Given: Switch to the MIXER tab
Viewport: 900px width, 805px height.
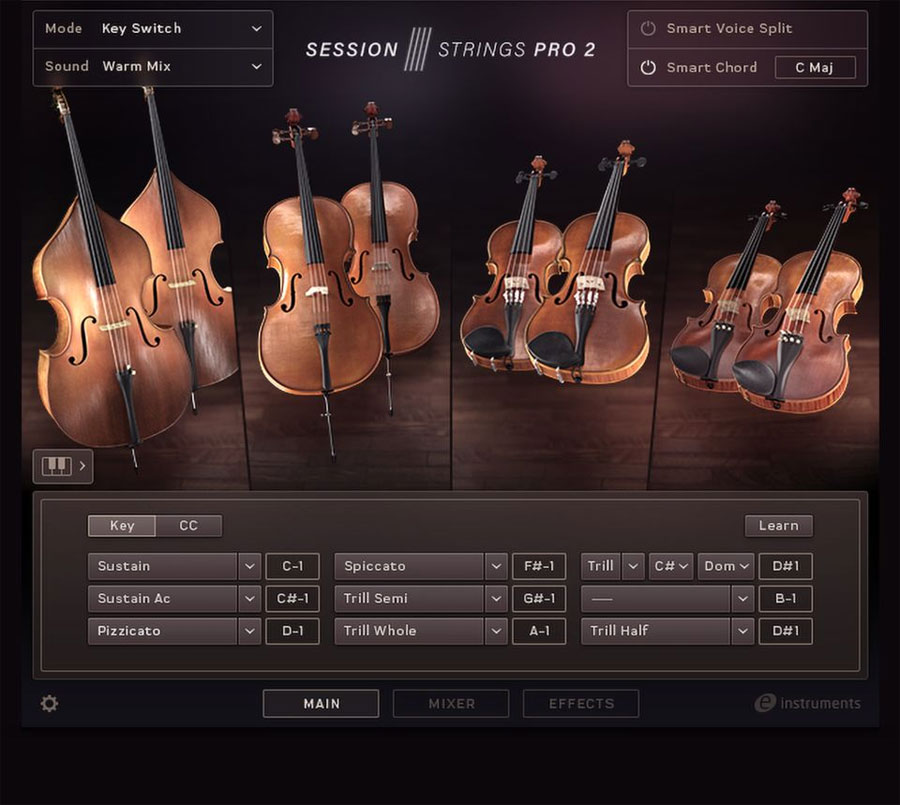Looking at the screenshot, I should [x=451, y=703].
